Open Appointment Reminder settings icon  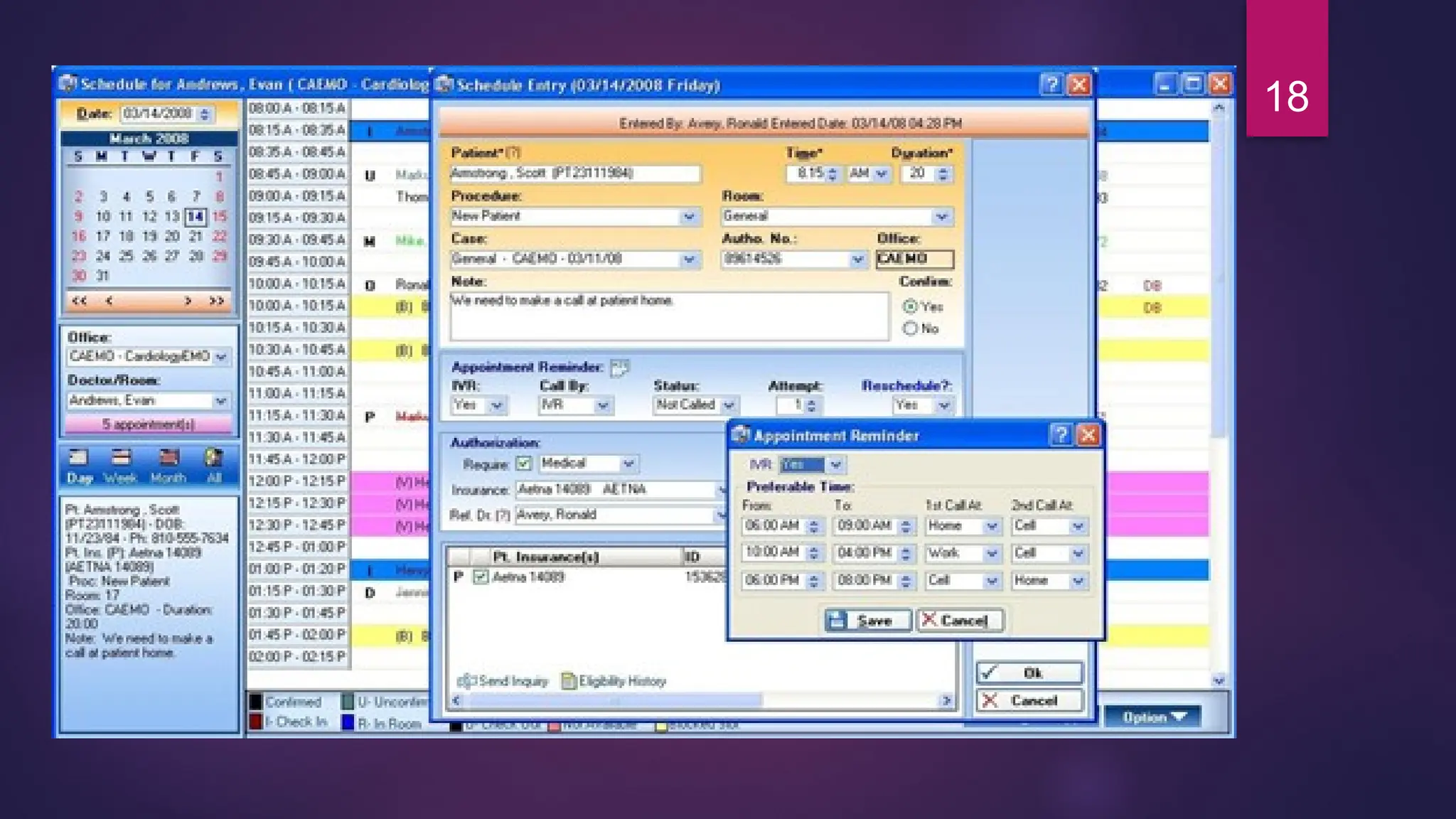tap(619, 368)
